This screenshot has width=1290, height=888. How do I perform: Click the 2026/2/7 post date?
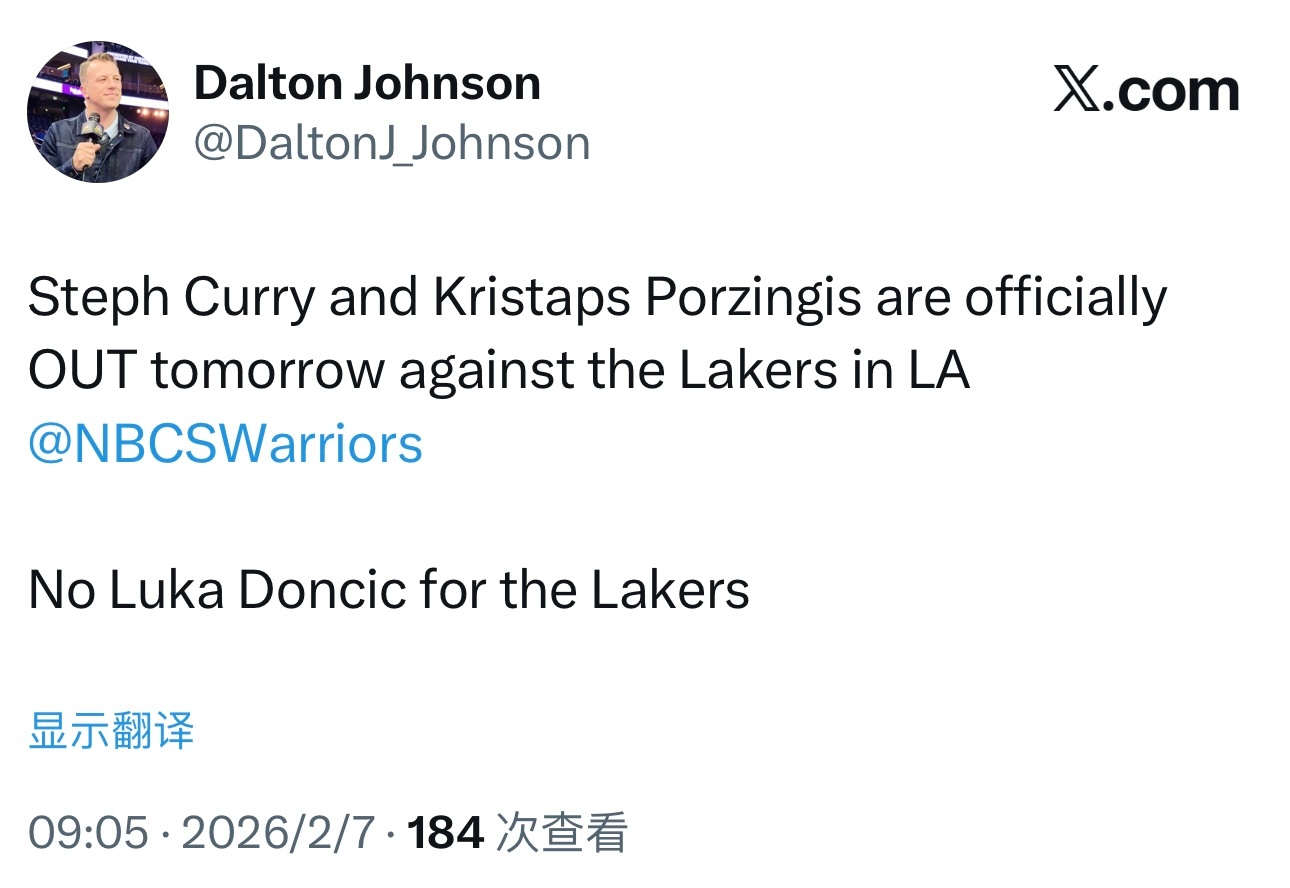point(279,832)
